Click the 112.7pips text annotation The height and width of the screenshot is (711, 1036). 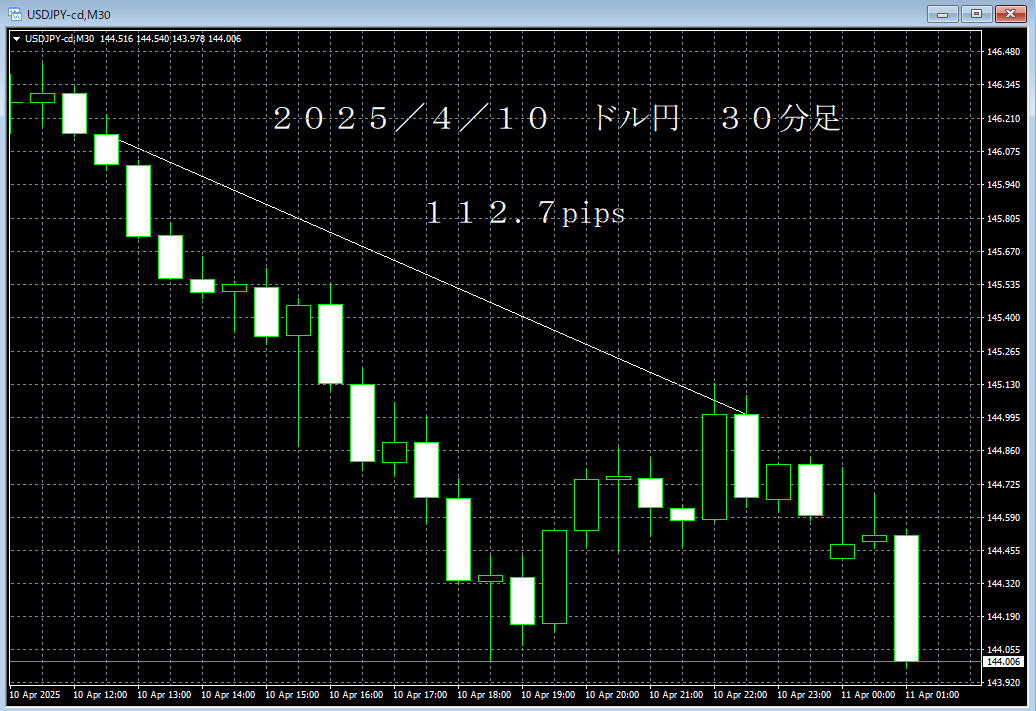(x=525, y=214)
